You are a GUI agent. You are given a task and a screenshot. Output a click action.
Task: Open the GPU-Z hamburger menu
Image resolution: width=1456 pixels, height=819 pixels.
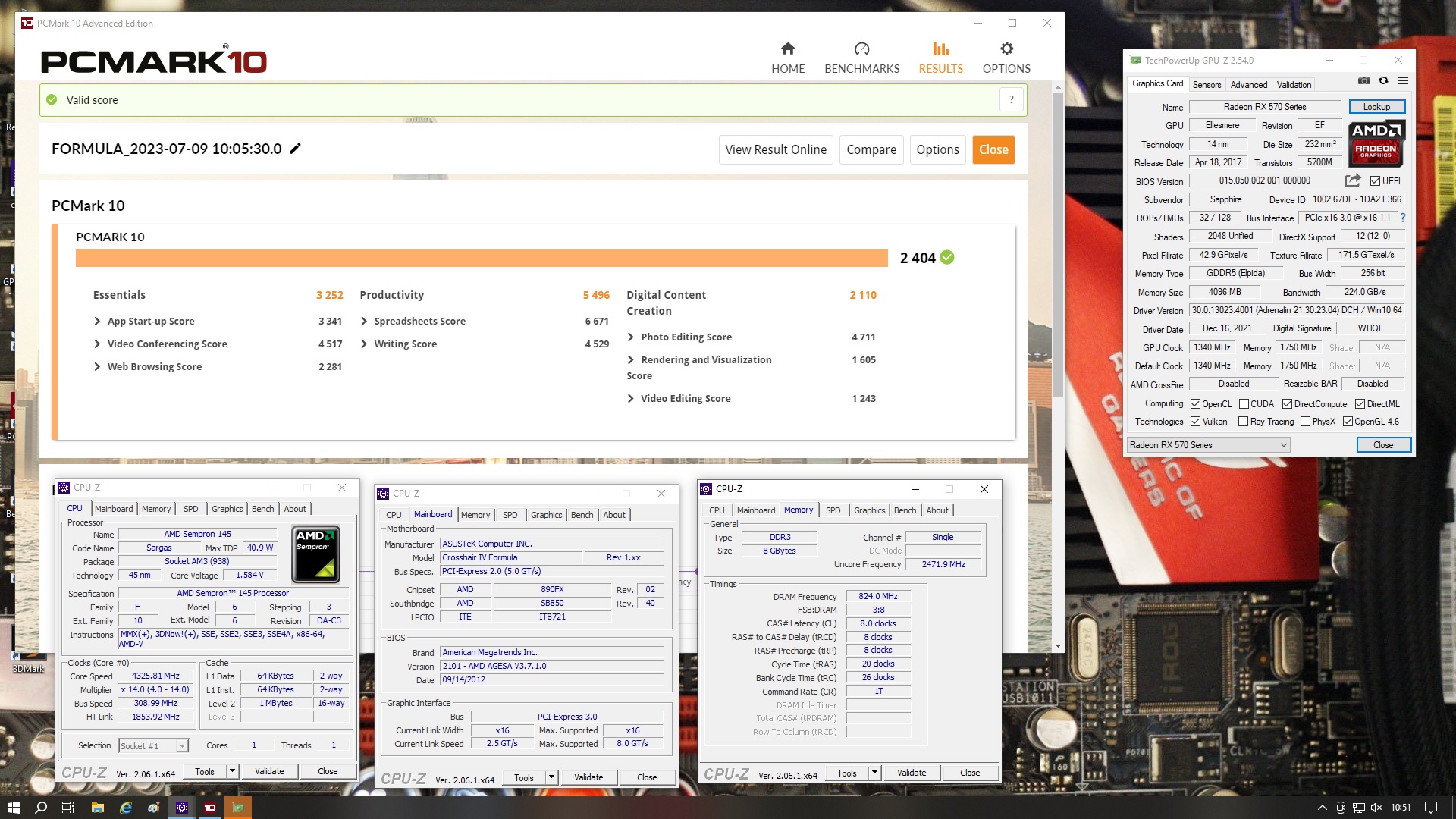click(x=1403, y=80)
